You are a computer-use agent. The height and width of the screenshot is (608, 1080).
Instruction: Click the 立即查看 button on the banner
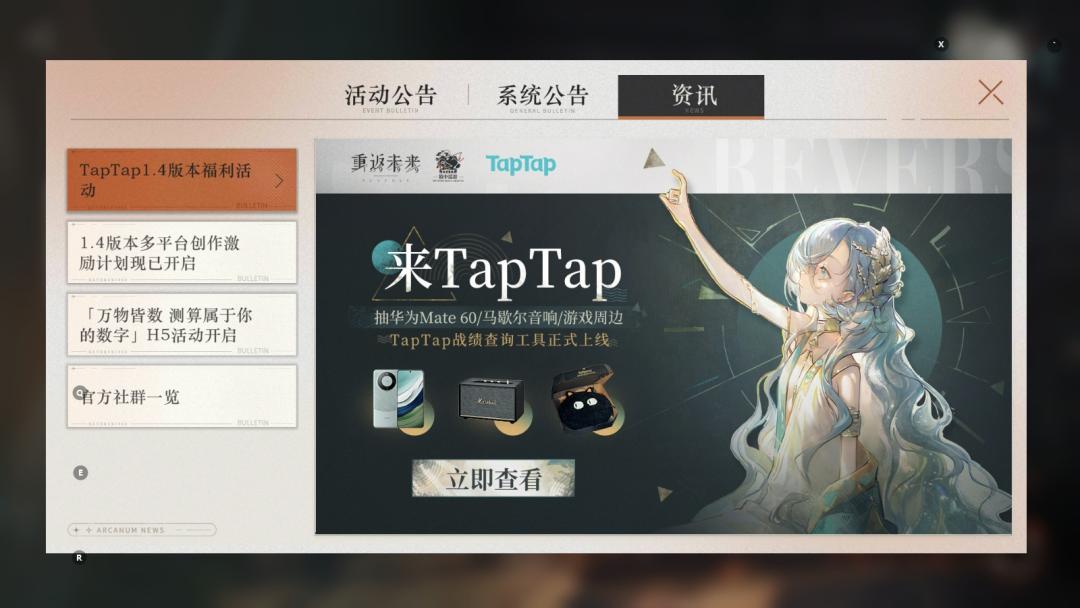pyautogui.click(x=493, y=479)
